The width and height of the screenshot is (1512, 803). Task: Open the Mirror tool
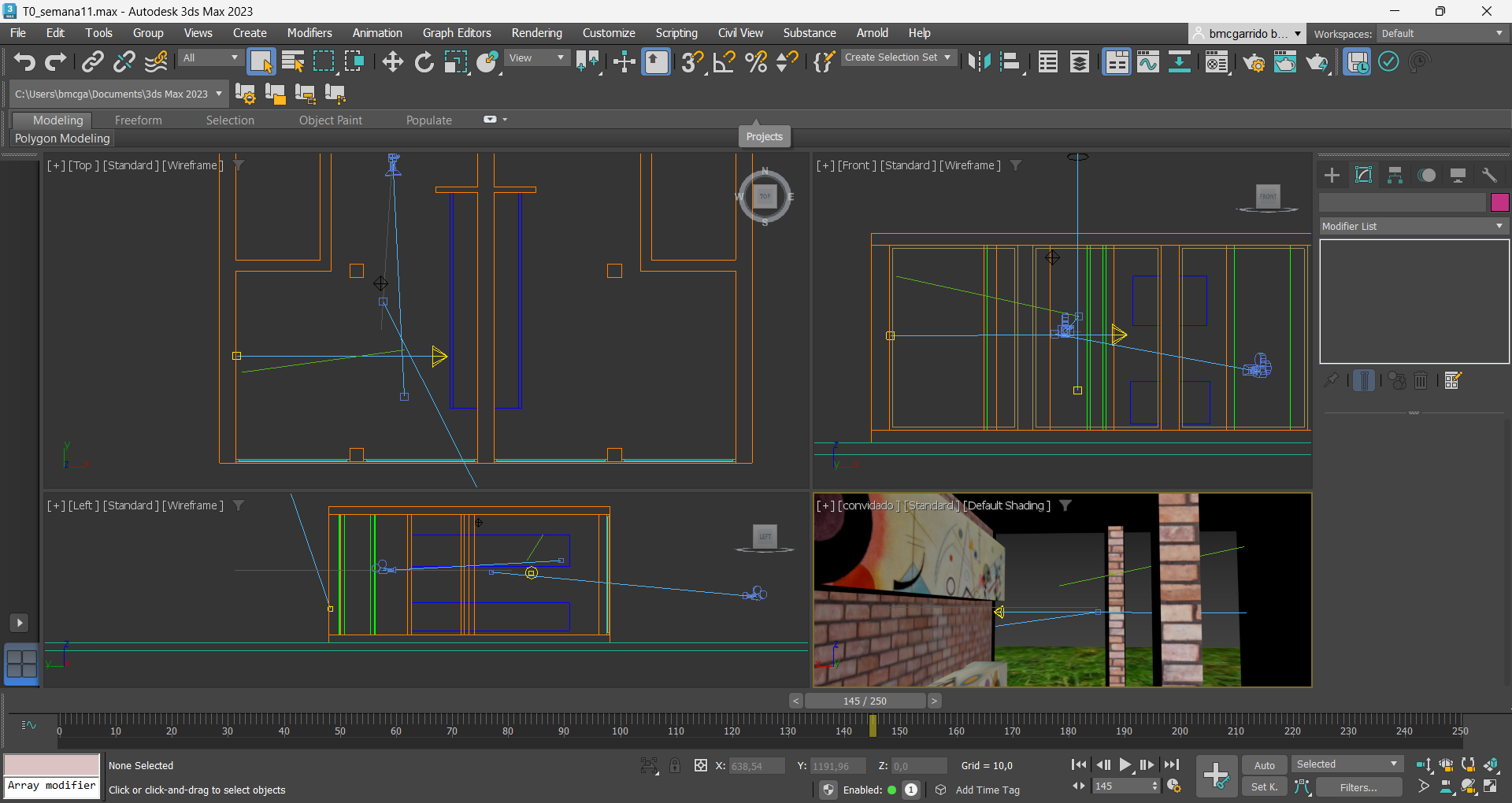click(979, 61)
